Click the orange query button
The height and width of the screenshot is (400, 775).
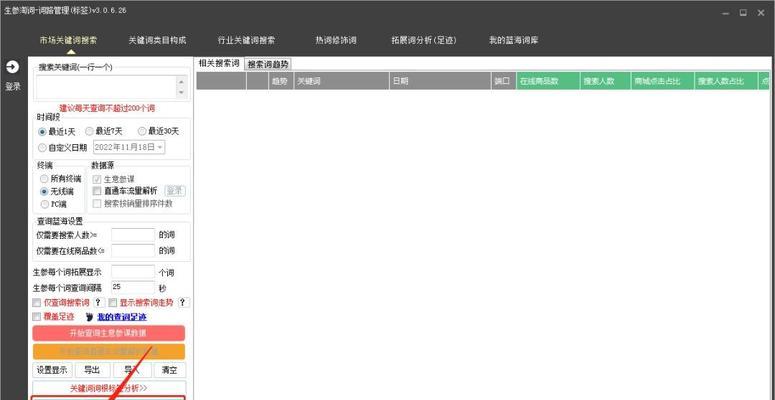109,352
